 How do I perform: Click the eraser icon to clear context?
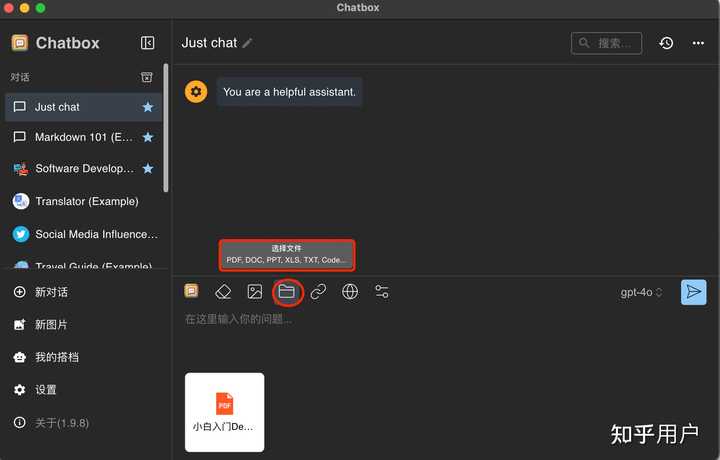[x=223, y=292]
